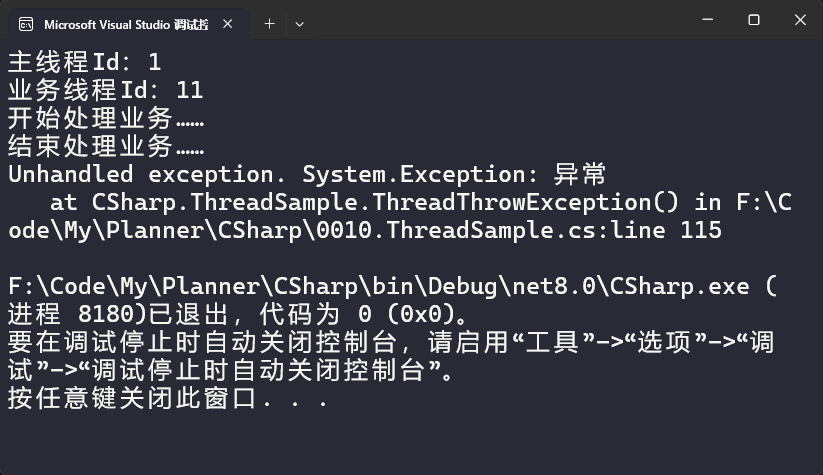Viewport: 823px width, 475px height.
Task: Click the 业务线程Id: 11 output line
Action: (x=105, y=90)
